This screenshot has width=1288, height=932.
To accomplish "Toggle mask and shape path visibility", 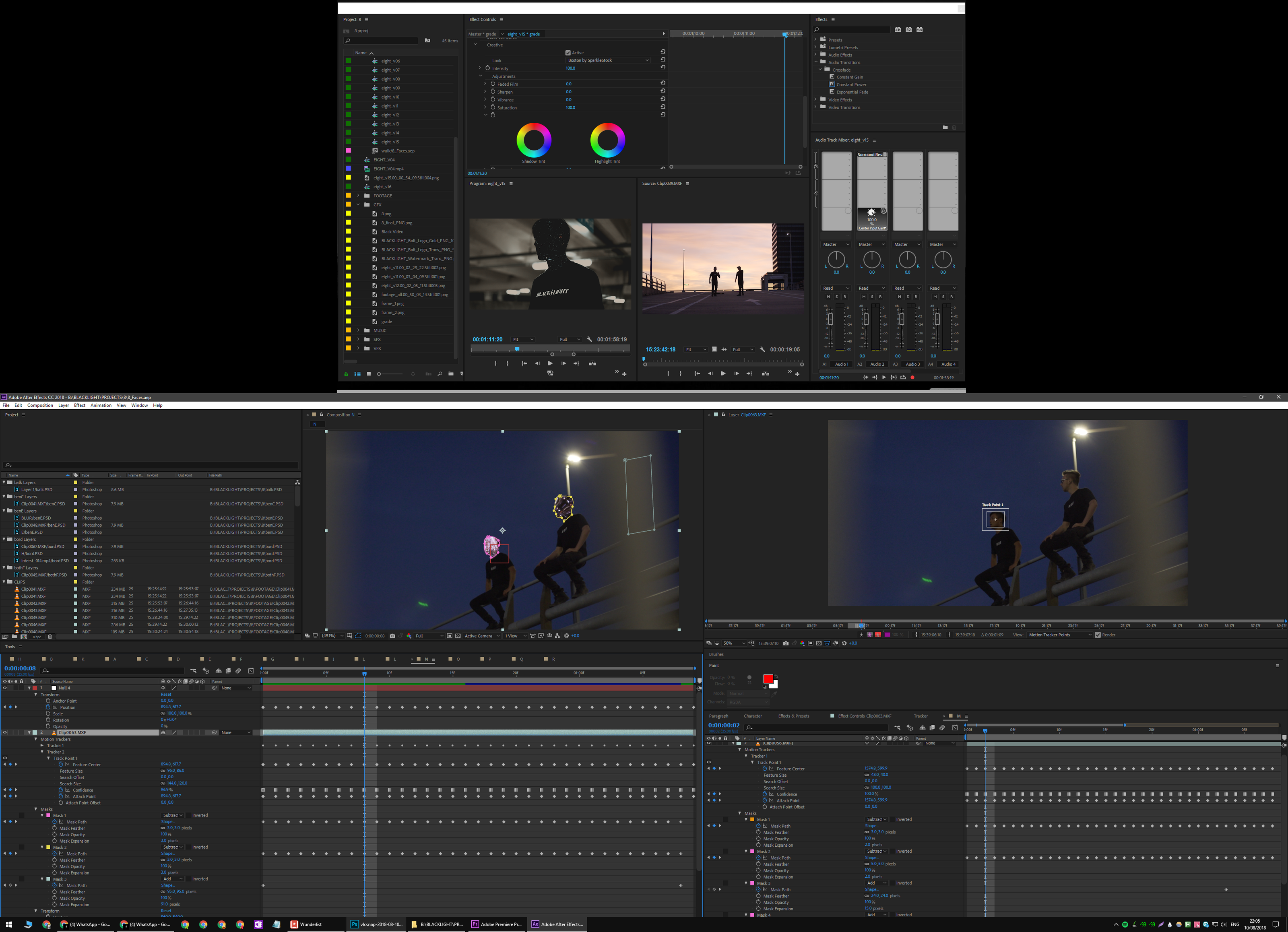I will 358,636.
